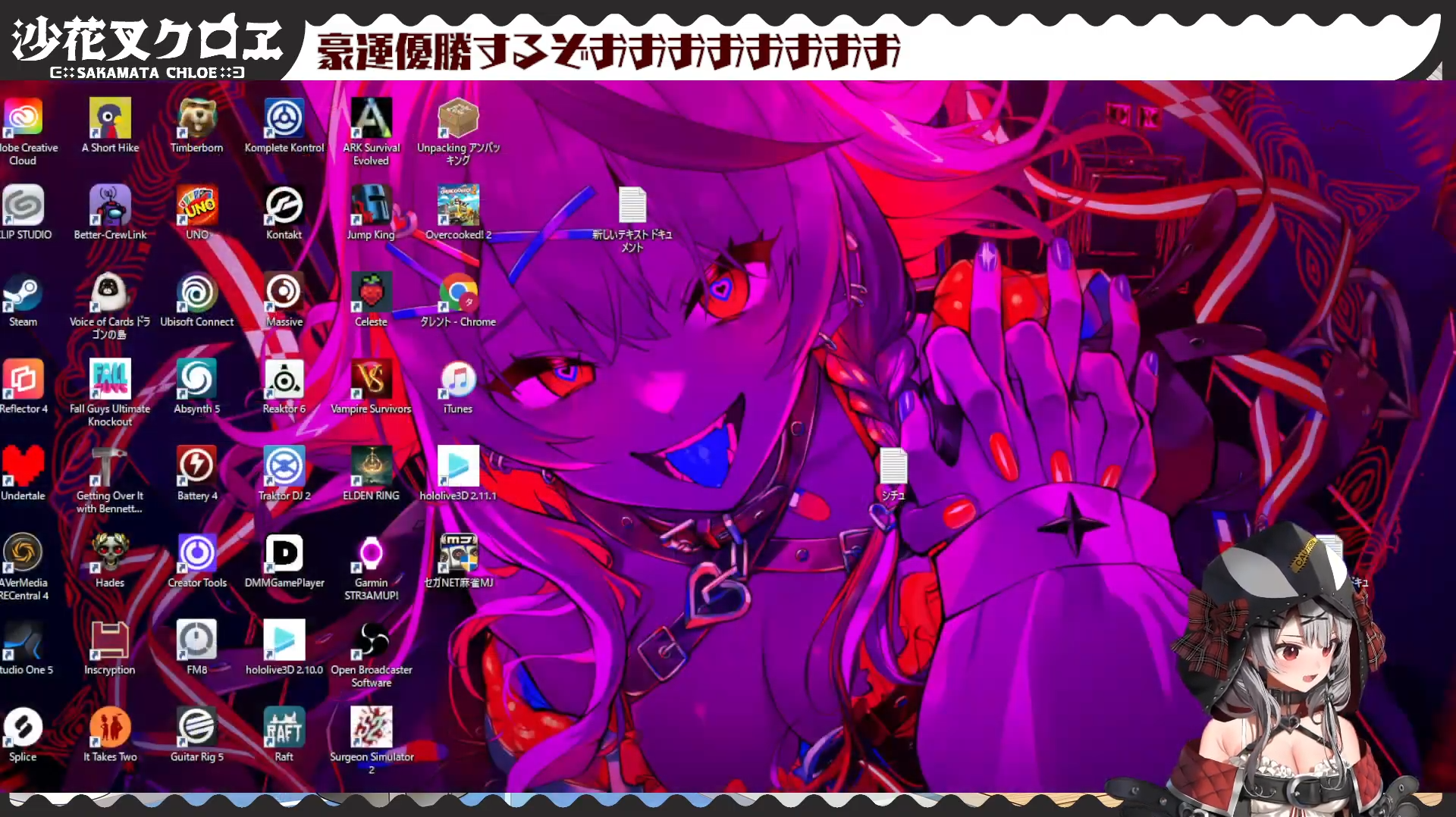This screenshot has height=817, width=1456.
Task: Launch Battery 4 shortcut
Action: [x=197, y=466]
